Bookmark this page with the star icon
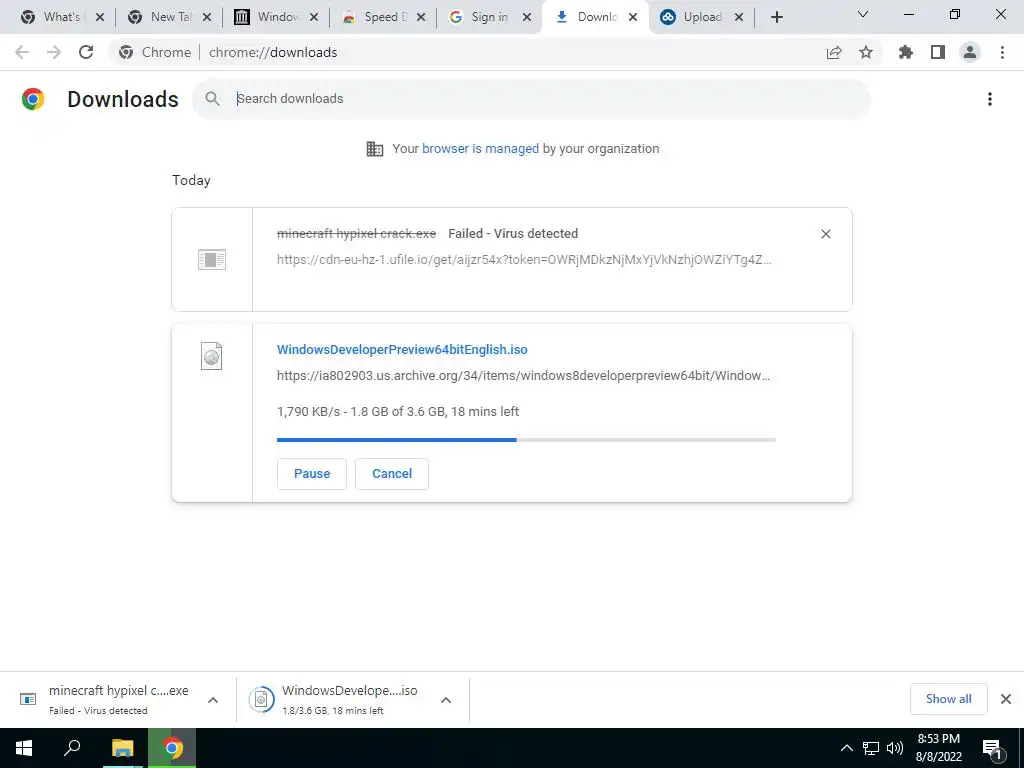 click(x=866, y=52)
